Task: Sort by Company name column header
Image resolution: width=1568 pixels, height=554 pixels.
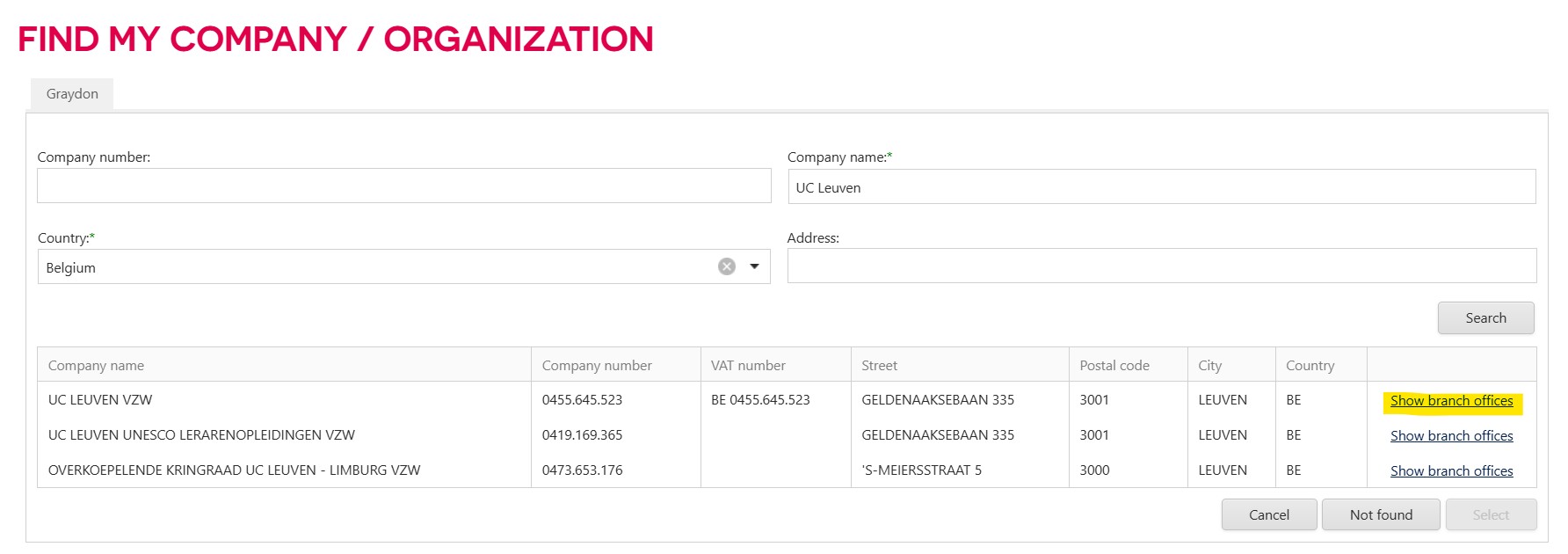Action: [96, 366]
